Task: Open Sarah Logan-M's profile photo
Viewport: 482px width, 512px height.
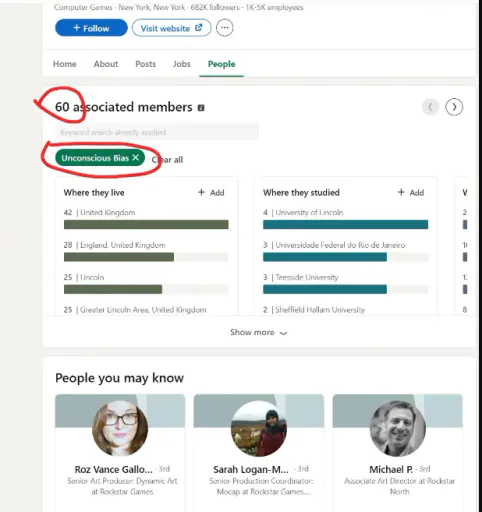Action: coord(259,428)
